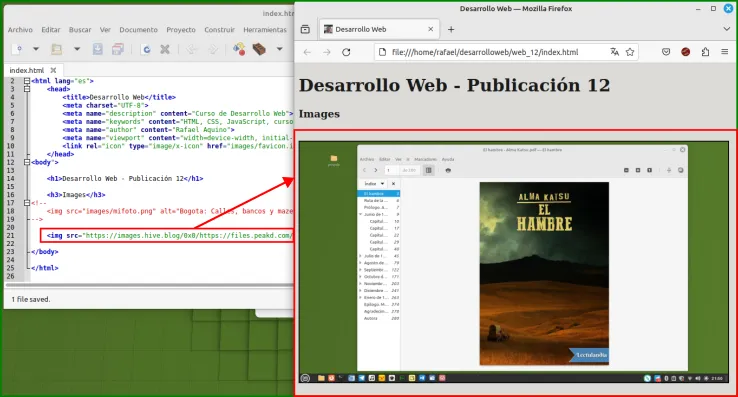The height and width of the screenshot is (397, 738).
Task: Reload the Firefox page
Action: pos(346,52)
